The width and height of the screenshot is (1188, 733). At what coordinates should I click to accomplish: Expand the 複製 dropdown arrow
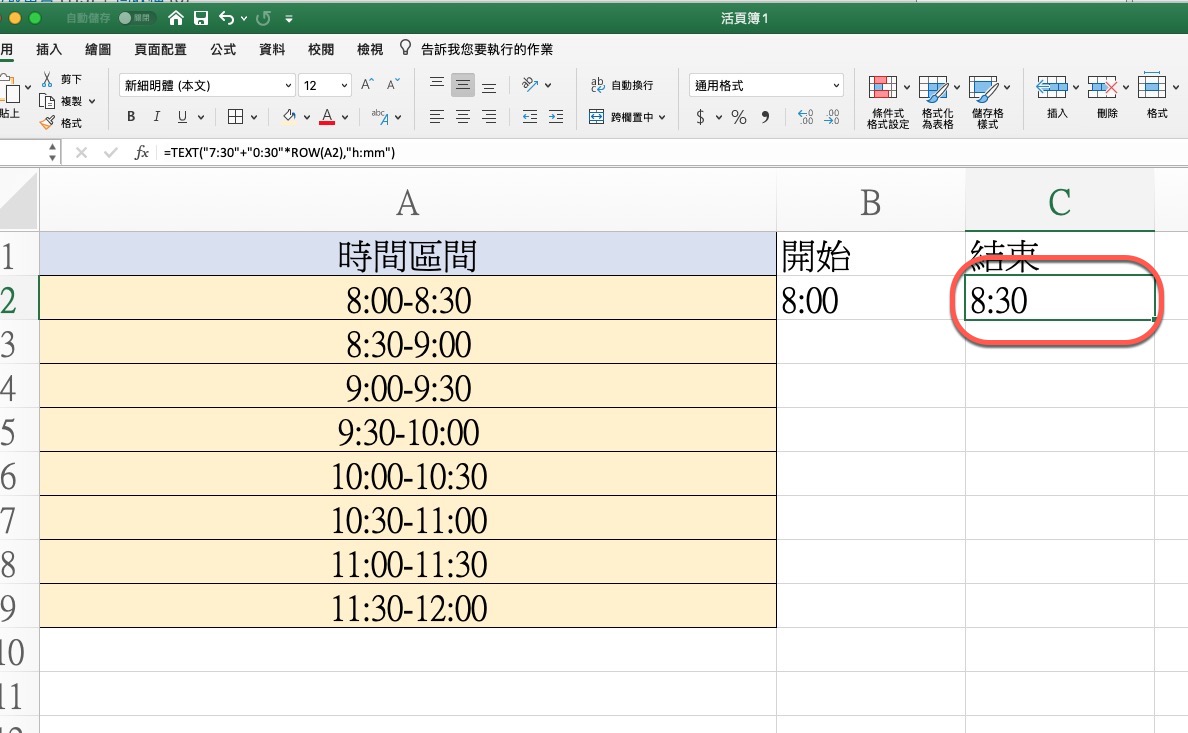tap(92, 101)
